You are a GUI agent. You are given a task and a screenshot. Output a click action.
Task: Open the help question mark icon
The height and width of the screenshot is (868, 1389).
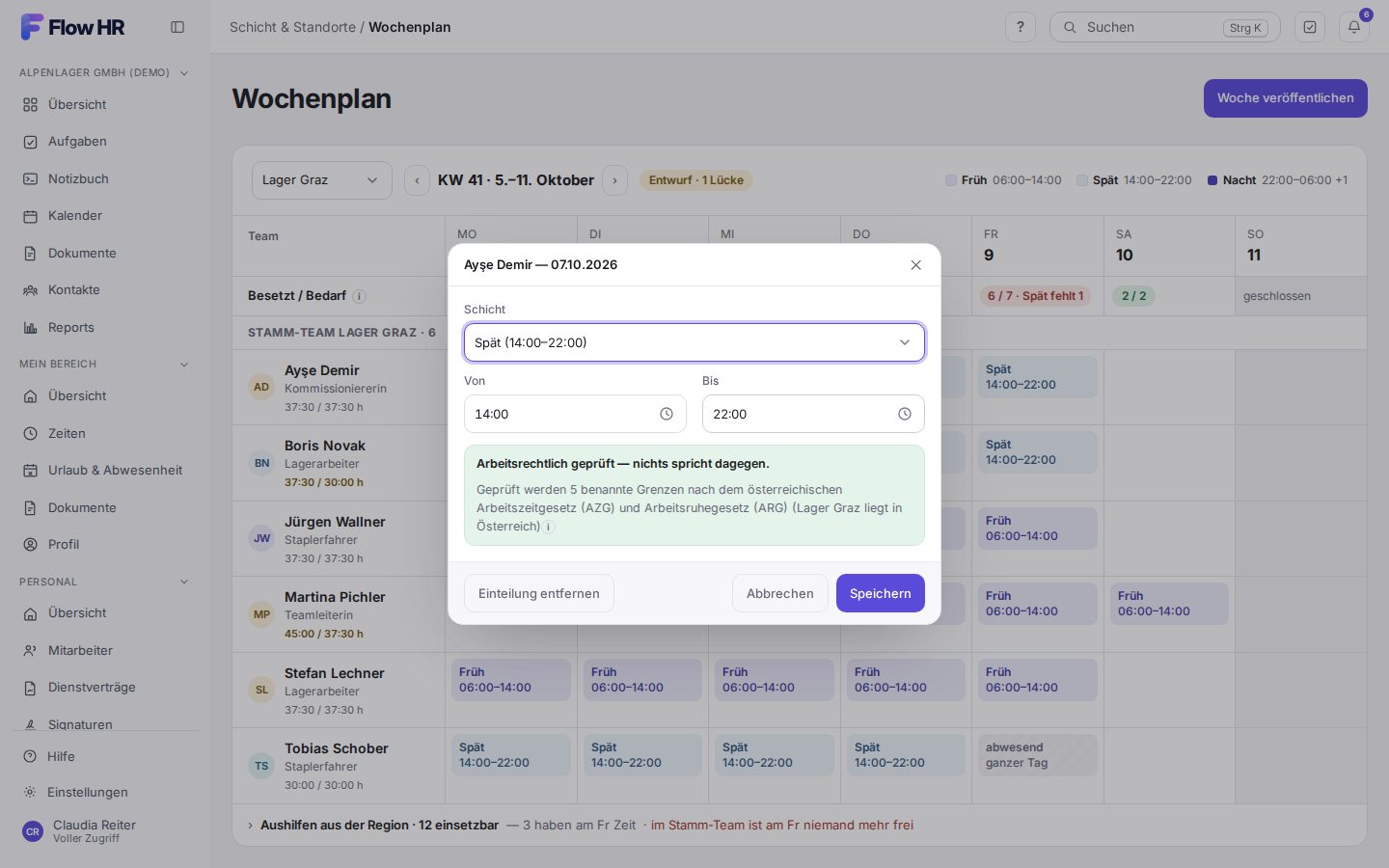click(1021, 27)
